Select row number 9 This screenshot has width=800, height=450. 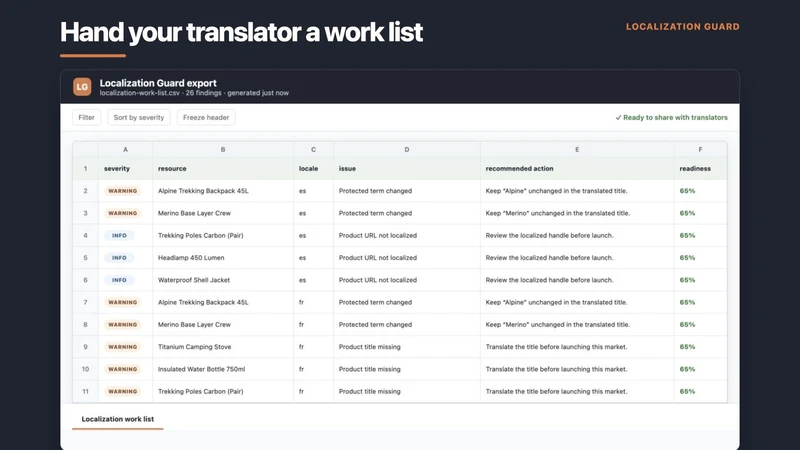pos(85,347)
